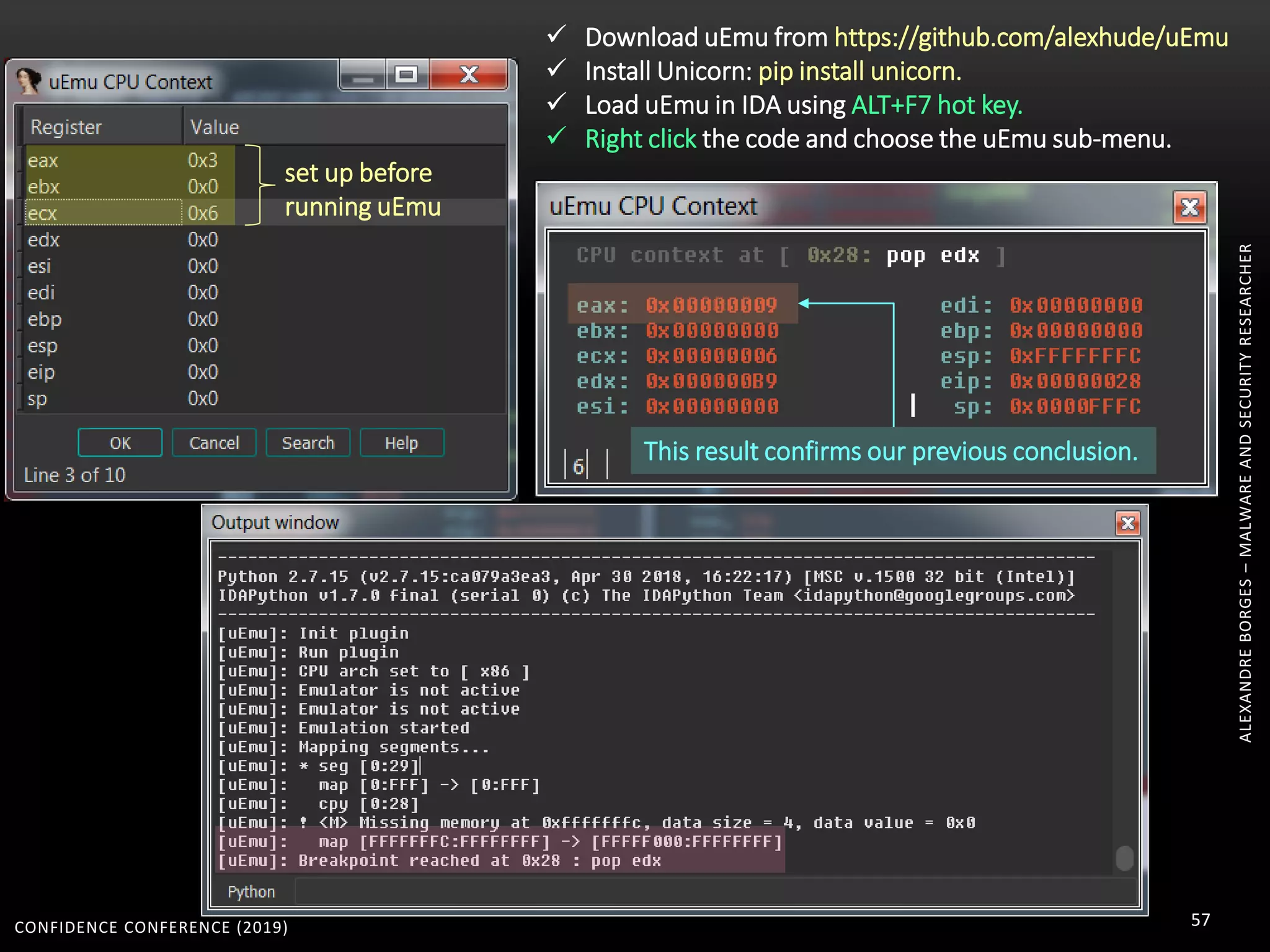Click the sp value 0x0000FFFC in context view
Viewport: 1270px width, 952px height.
[1075, 407]
